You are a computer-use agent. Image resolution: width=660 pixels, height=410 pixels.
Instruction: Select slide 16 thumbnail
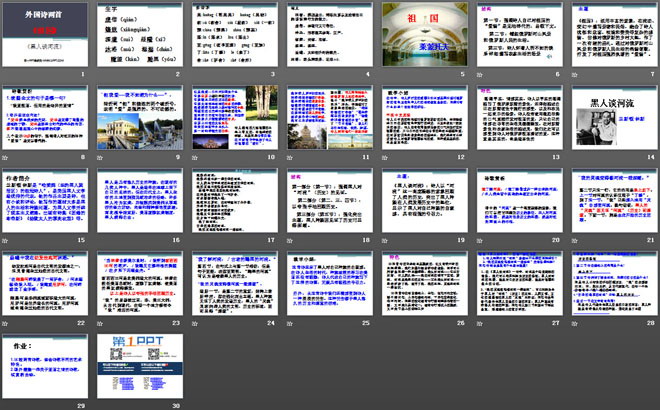click(140, 200)
